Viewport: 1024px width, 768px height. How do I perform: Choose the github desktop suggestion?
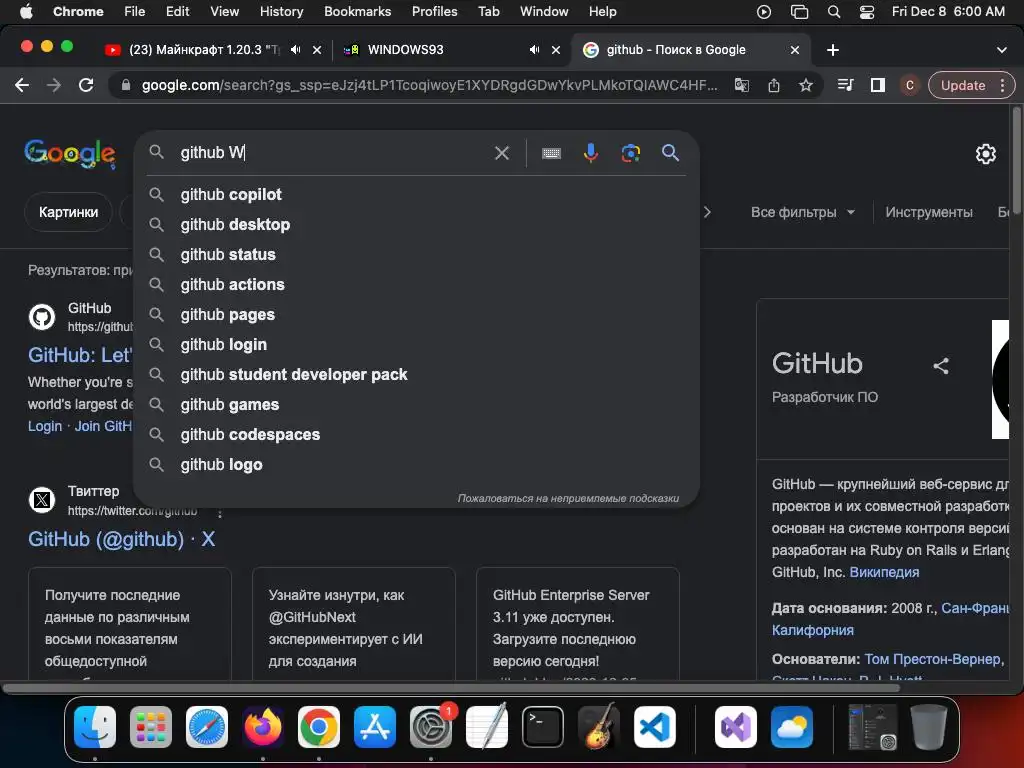(416, 225)
